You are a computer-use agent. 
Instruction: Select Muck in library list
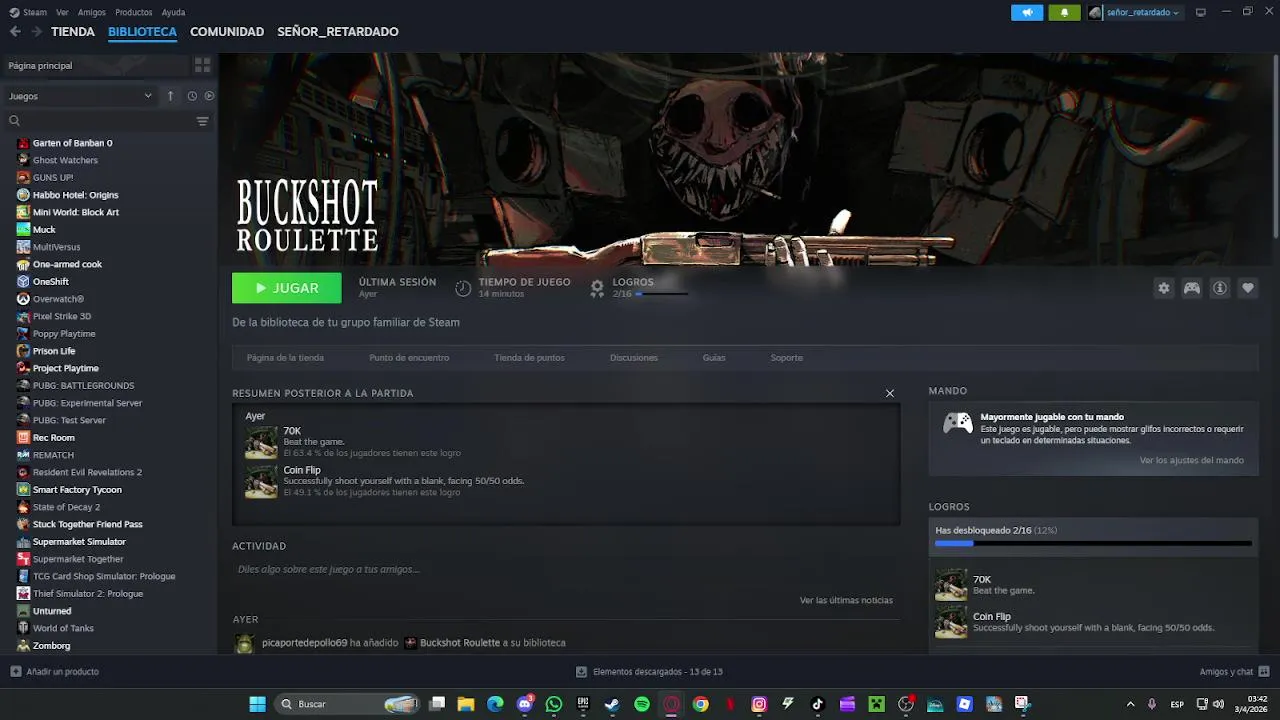(x=44, y=230)
